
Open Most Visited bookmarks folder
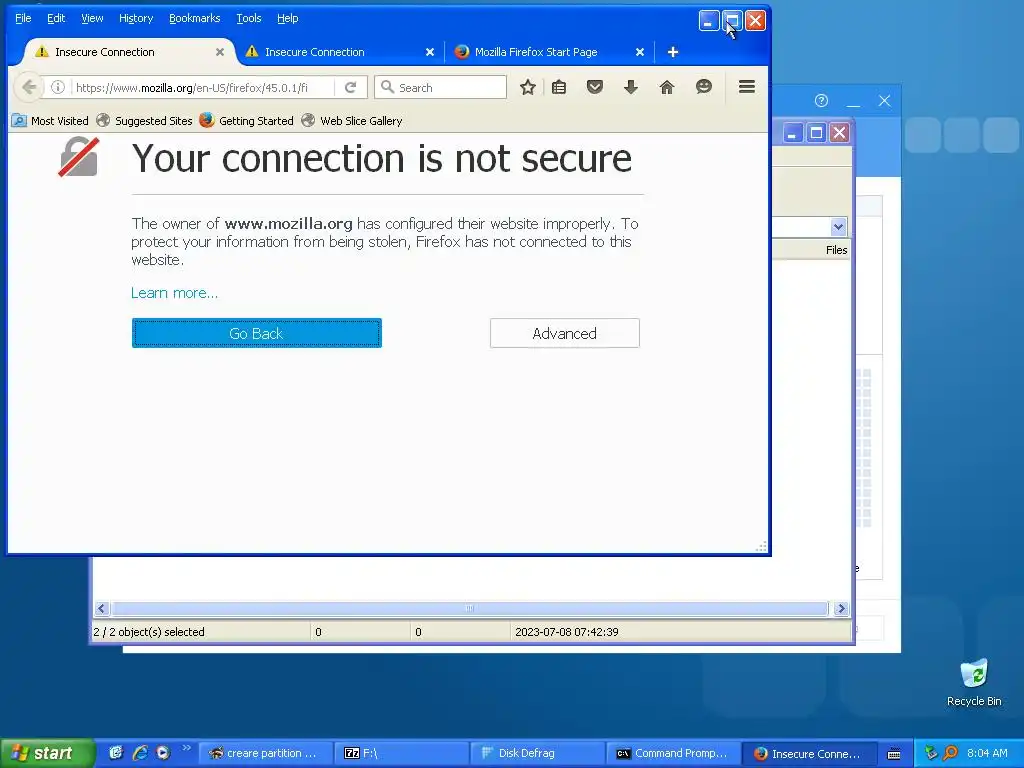pyautogui.click(x=51, y=121)
